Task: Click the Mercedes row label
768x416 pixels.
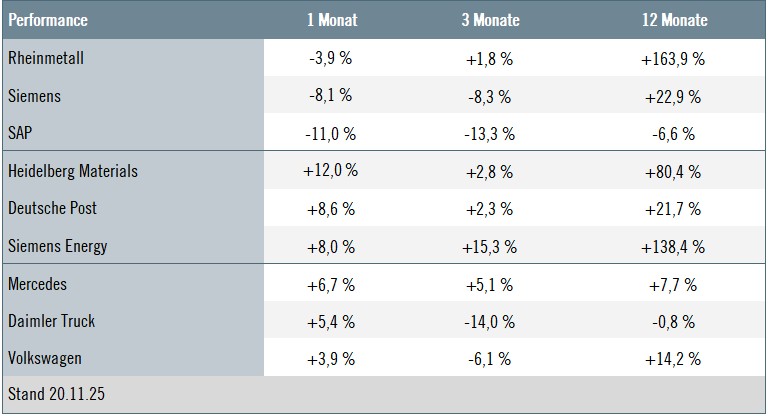Action: click(37, 284)
